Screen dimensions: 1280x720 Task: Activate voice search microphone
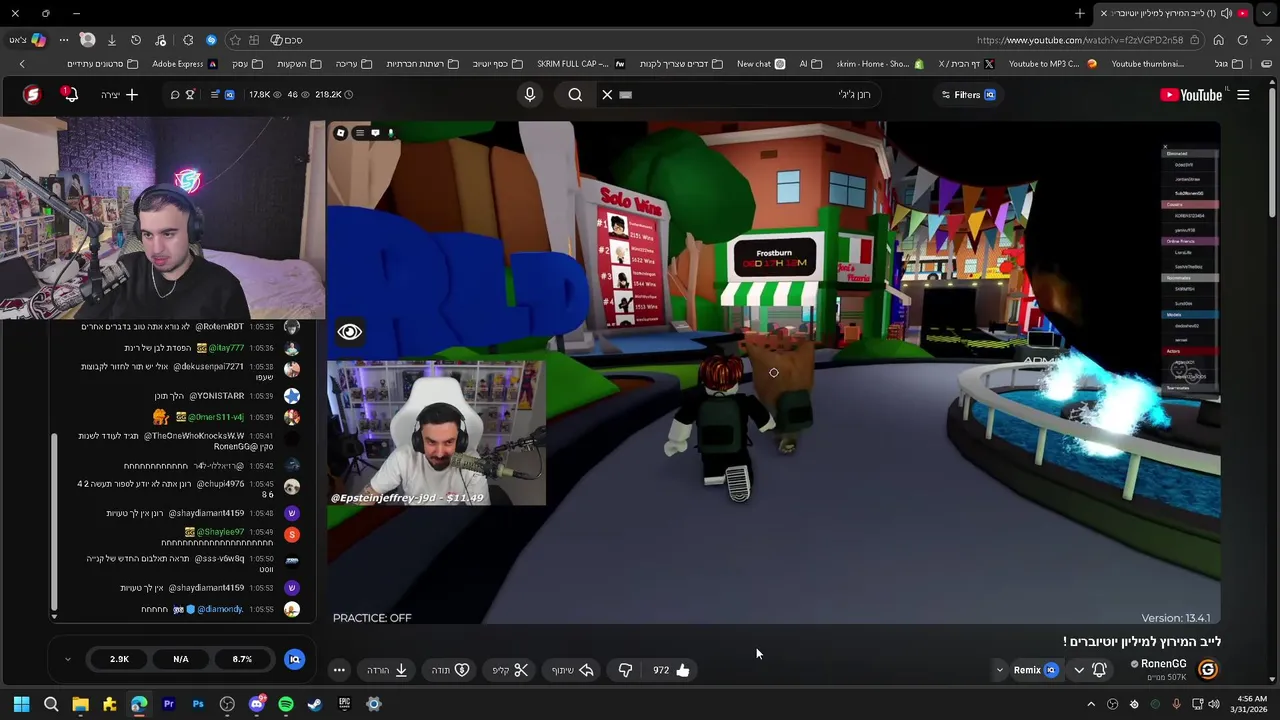pos(530,94)
